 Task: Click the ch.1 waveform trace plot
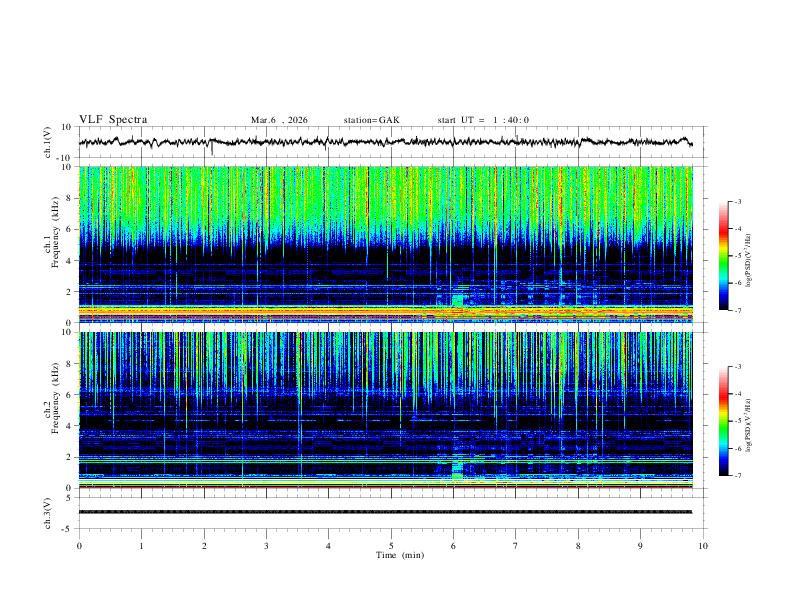pos(386,142)
